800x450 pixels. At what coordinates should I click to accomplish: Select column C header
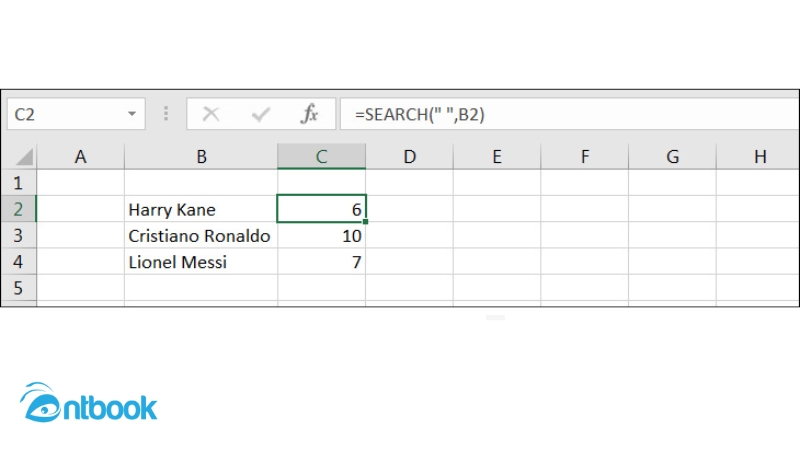[x=321, y=157]
